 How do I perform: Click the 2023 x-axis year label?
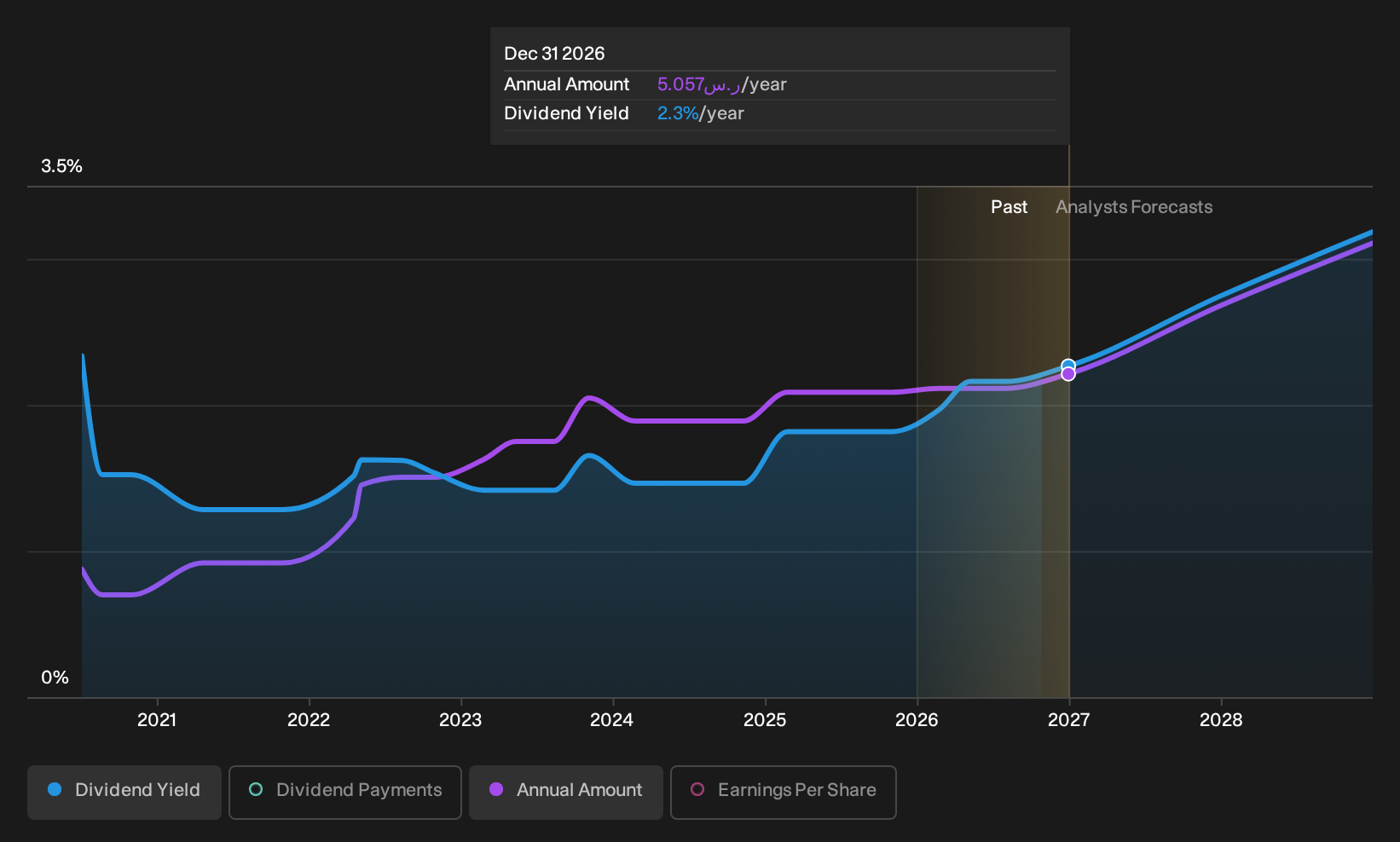[460, 720]
